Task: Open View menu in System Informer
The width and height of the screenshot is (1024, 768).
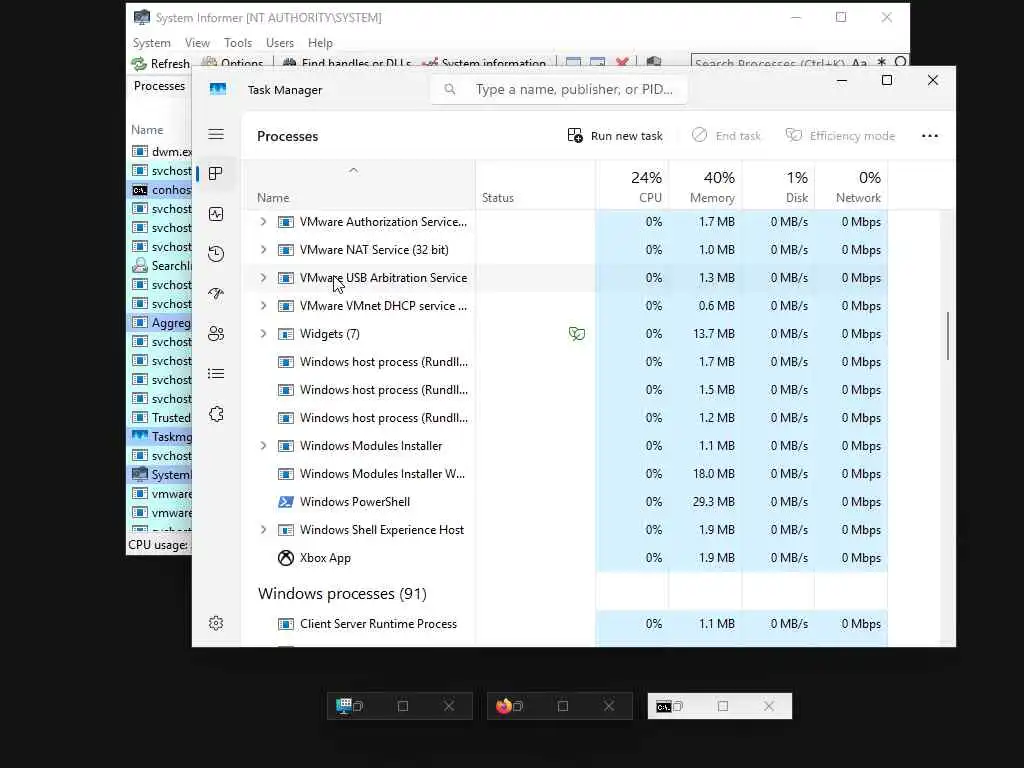Action: click(x=197, y=42)
